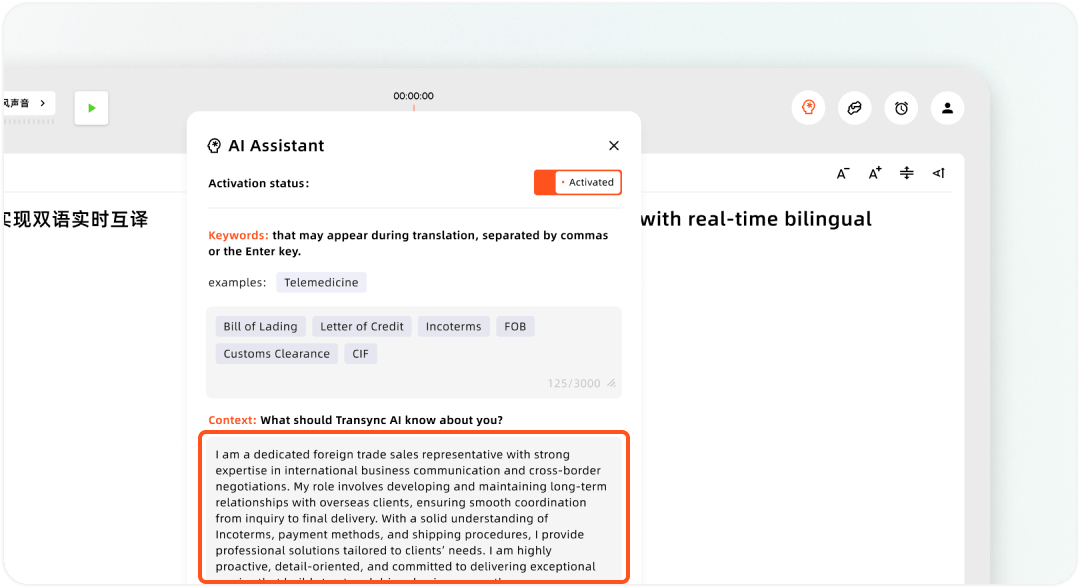Click the 'Activation status:' label

tap(259, 183)
